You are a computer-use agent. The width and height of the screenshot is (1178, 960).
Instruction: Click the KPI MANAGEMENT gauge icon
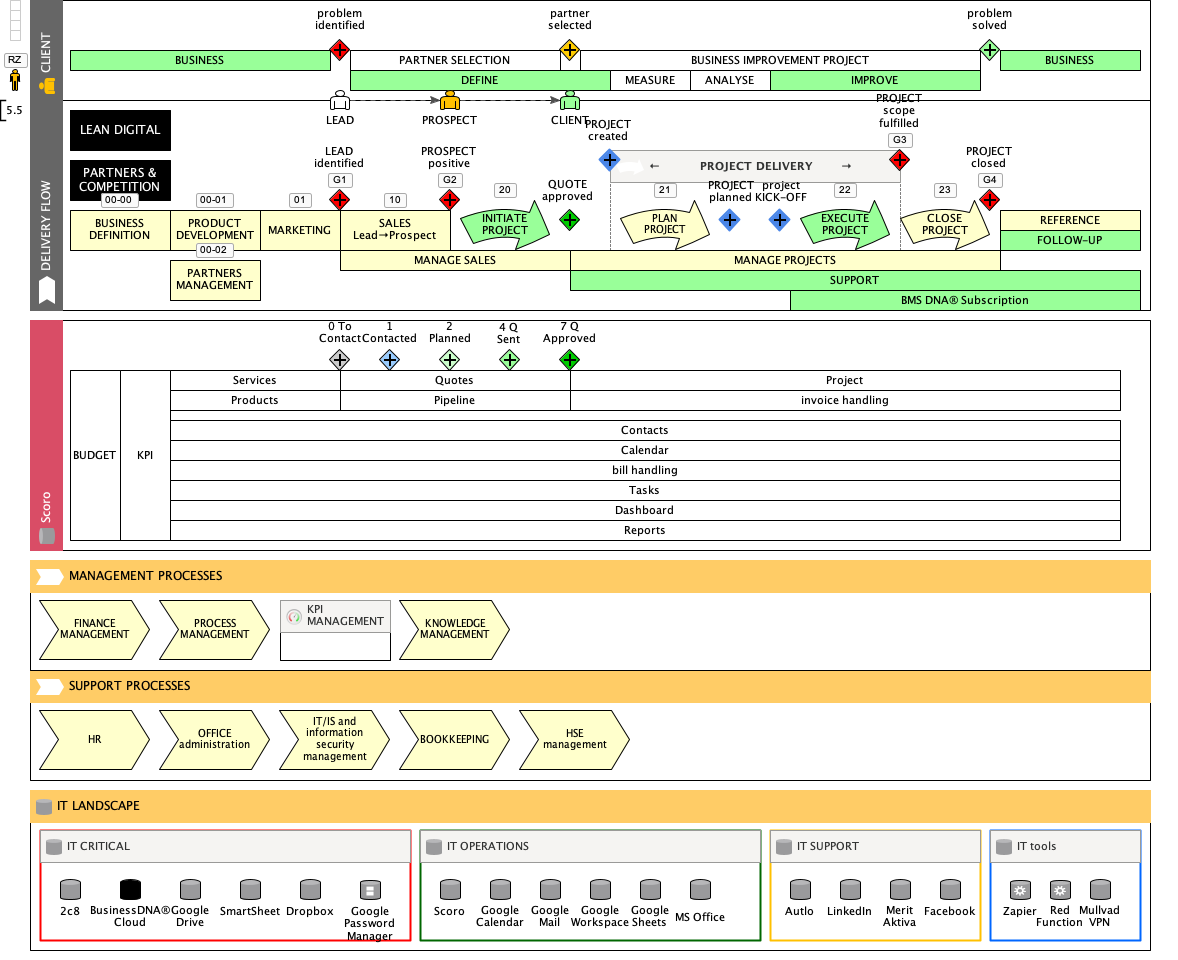pos(294,618)
